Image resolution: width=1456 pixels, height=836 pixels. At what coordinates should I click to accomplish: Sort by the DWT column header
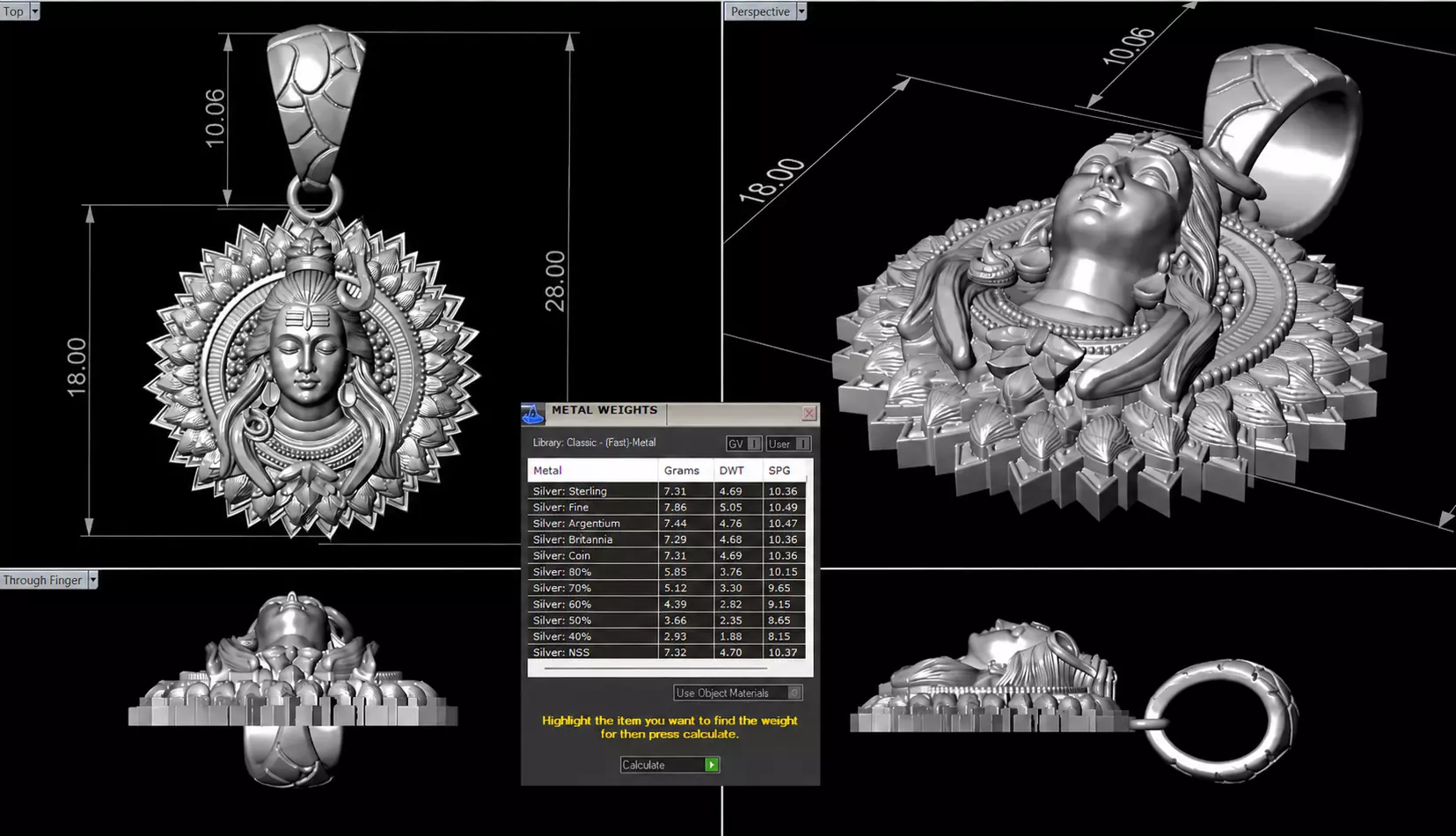pos(739,470)
